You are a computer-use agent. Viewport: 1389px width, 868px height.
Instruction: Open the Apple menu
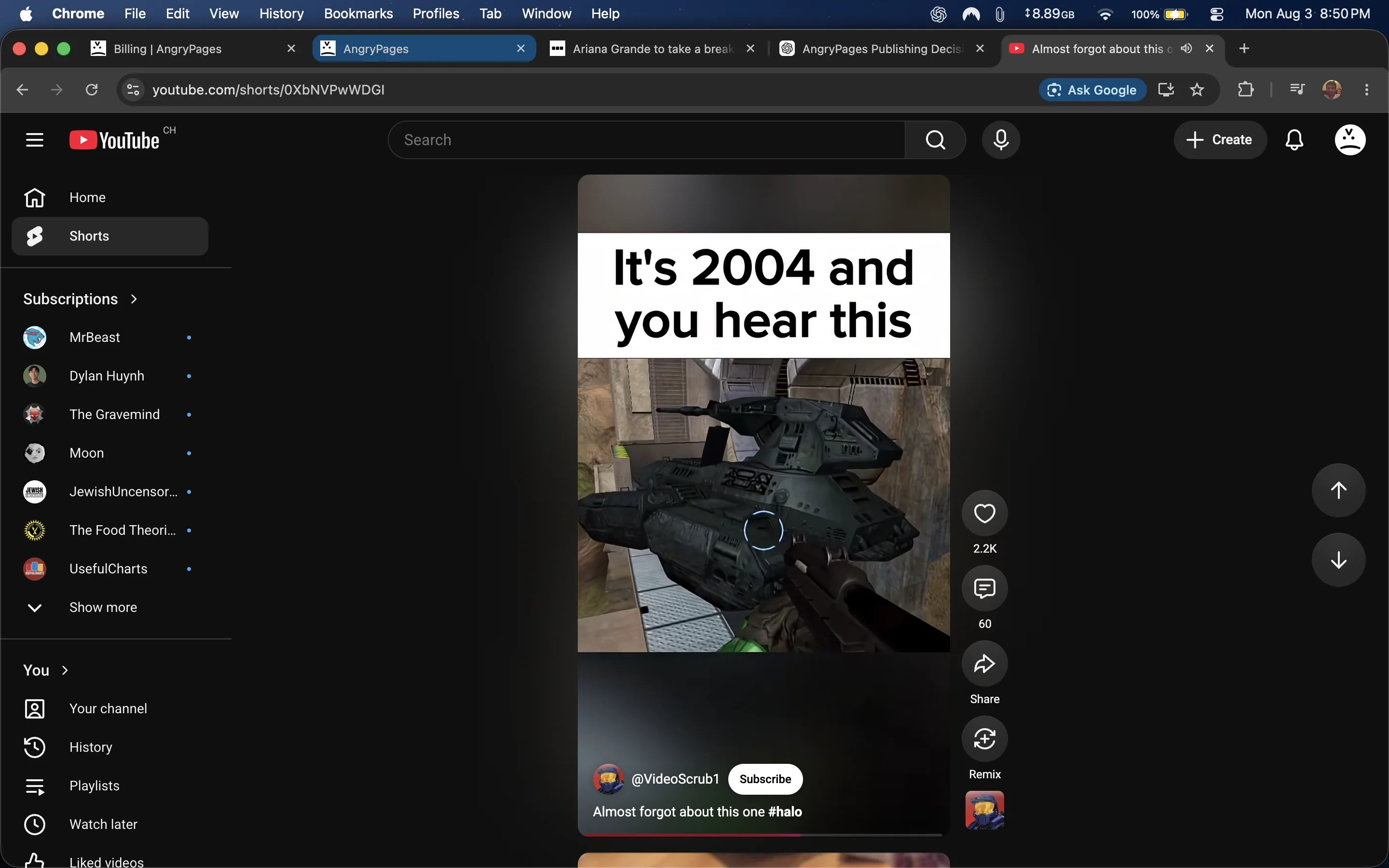(x=26, y=14)
